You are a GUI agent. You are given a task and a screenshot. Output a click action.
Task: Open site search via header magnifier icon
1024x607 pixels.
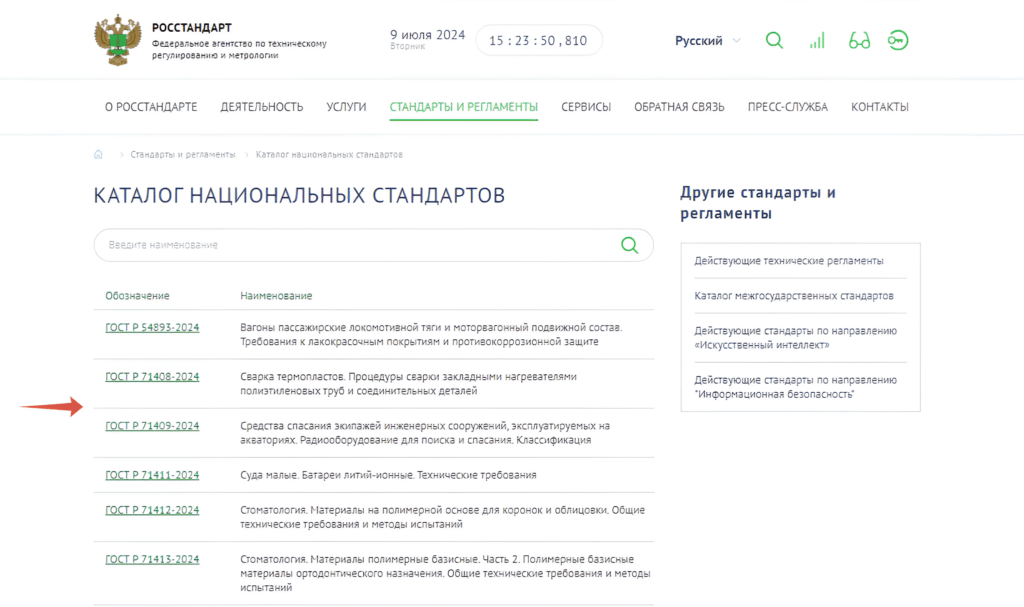pyautogui.click(x=774, y=41)
